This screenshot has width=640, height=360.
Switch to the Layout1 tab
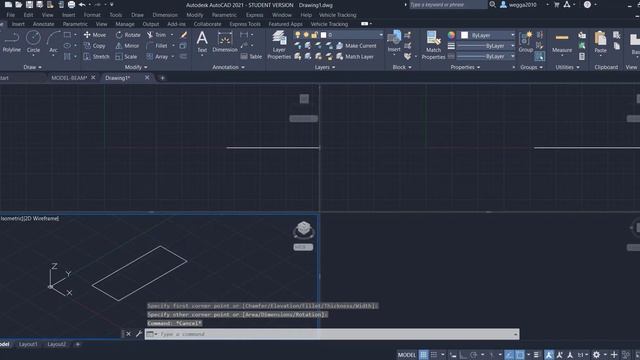(28, 344)
